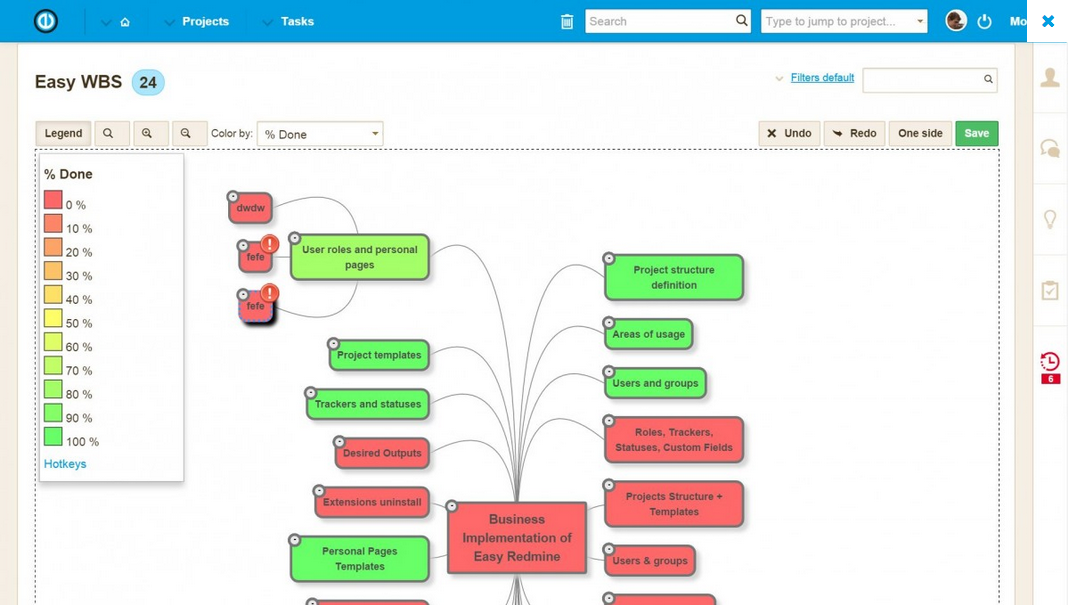Click the Easy Redmine logo icon

(x=46, y=21)
